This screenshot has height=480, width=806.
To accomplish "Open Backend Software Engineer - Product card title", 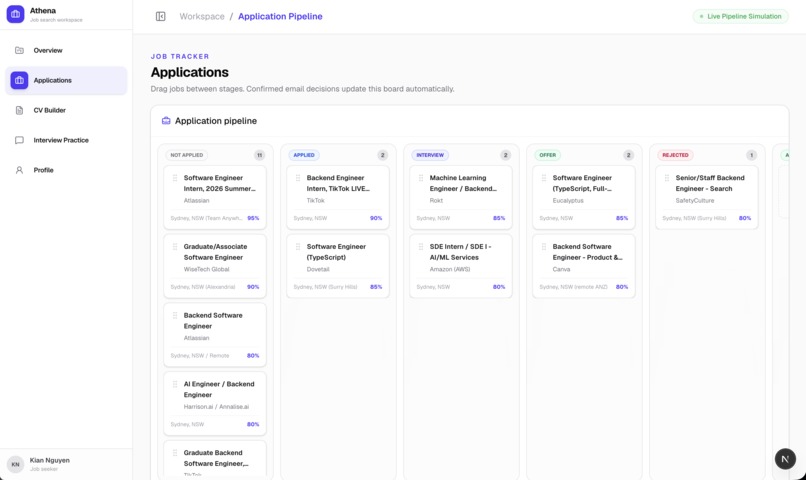I will click(x=588, y=252).
